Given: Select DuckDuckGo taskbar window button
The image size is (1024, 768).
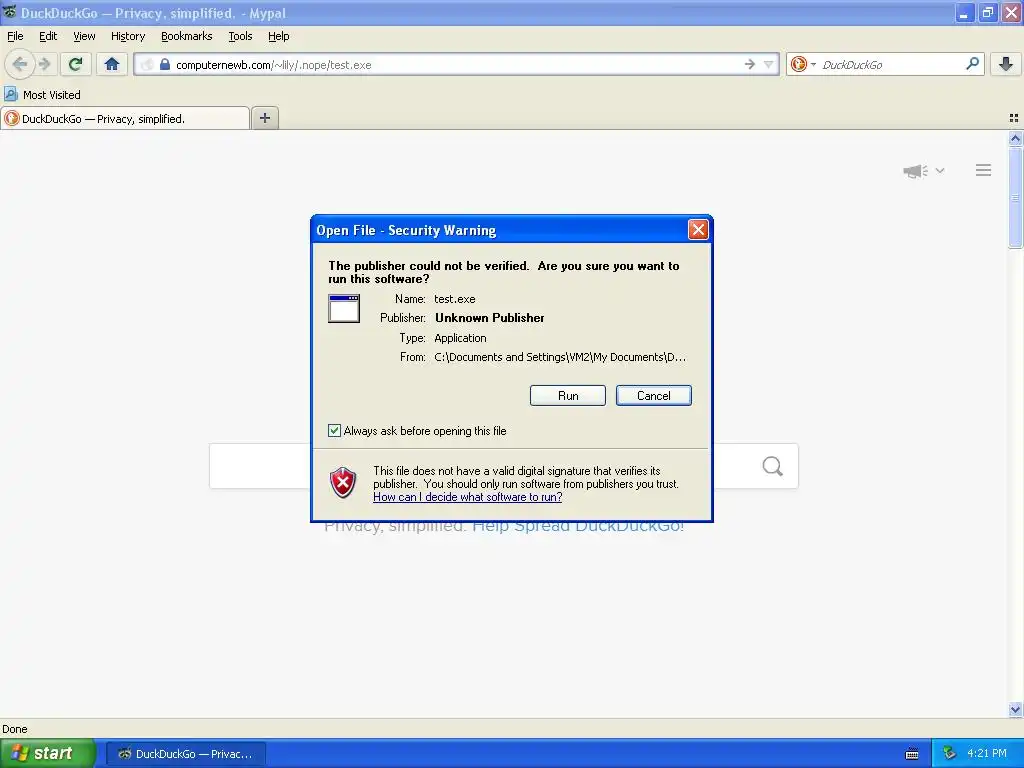Looking at the screenshot, I should (185, 754).
